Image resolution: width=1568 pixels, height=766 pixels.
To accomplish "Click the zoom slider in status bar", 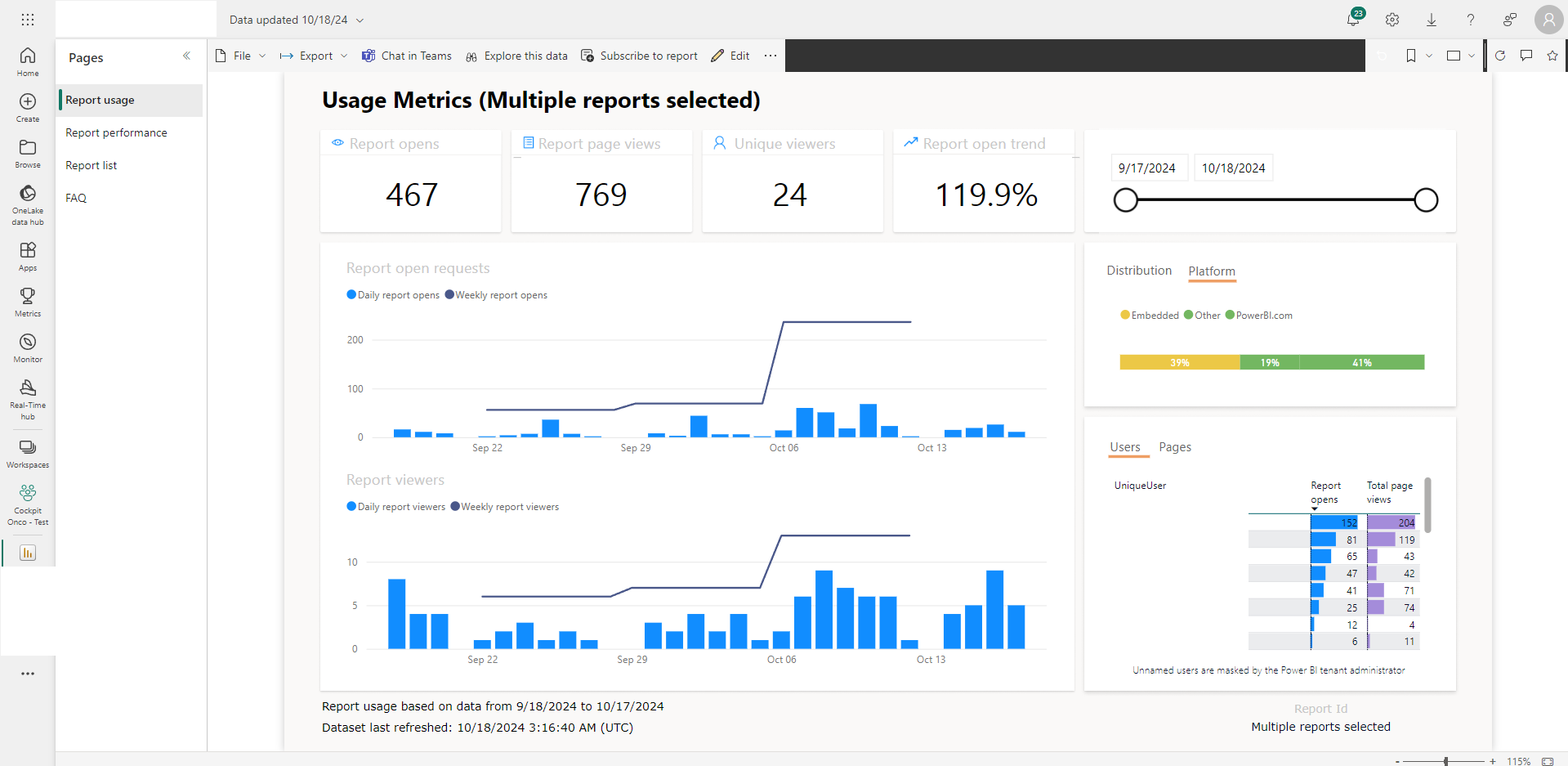I will coord(1445,761).
